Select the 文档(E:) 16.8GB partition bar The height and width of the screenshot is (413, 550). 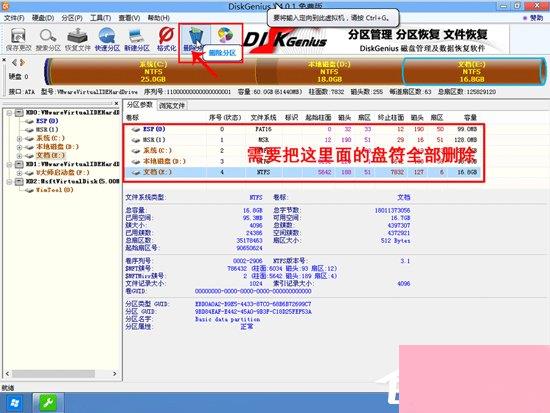click(x=472, y=72)
